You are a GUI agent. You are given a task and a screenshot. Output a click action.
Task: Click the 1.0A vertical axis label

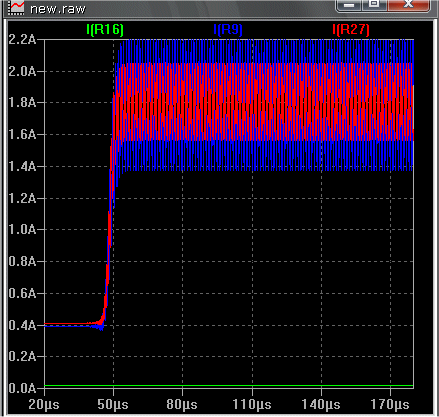pyautogui.click(x=22, y=230)
